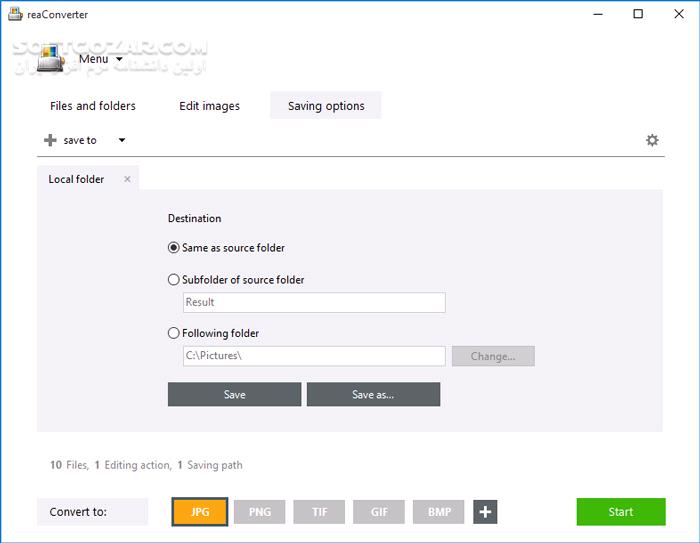Click the 1 Editing action status text
The width and height of the screenshot is (700, 543).
(x=133, y=465)
